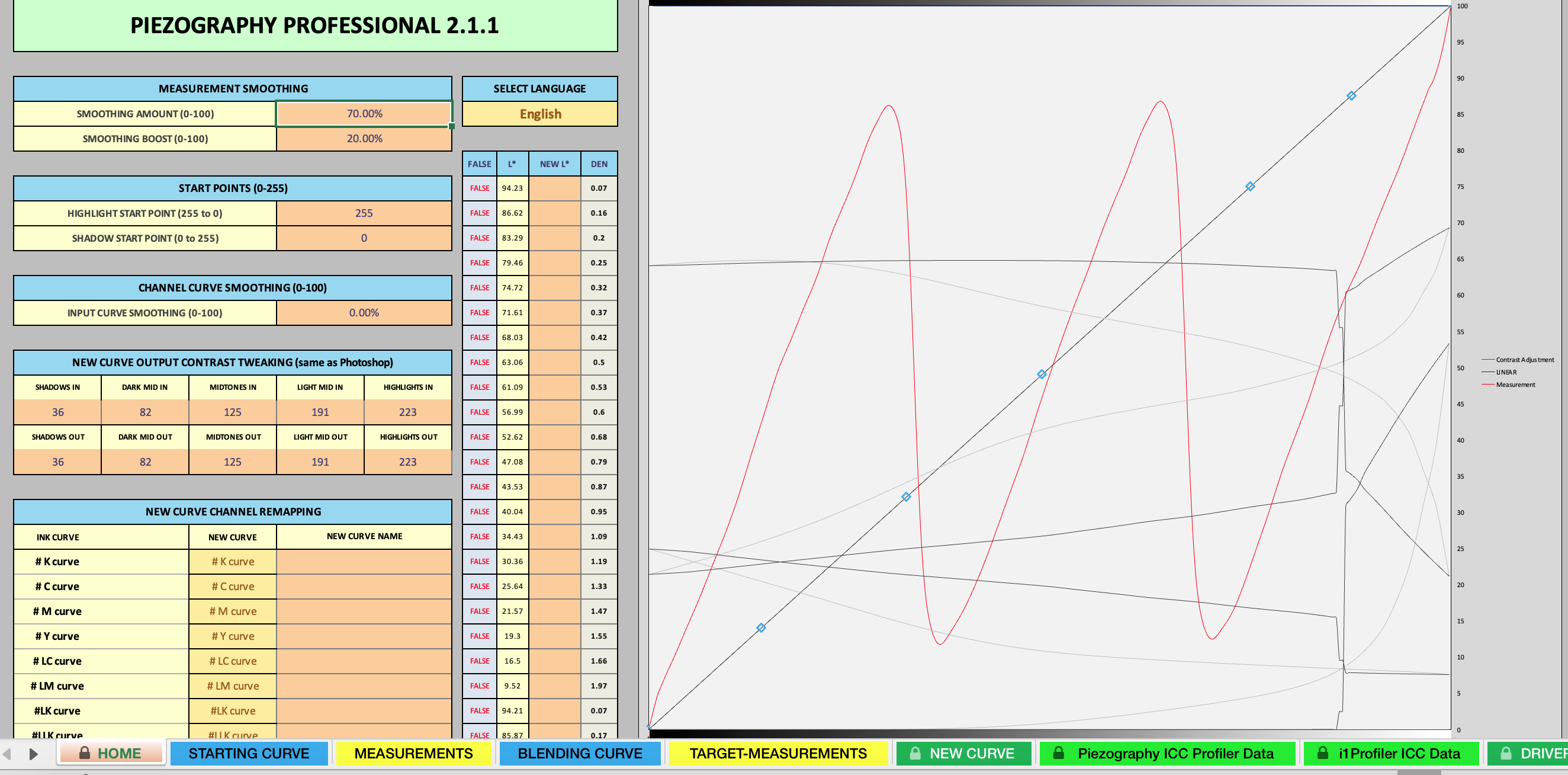Screen dimensions: 1568x775
Task: Open the # M curve remap dropdown
Action: click(x=233, y=611)
